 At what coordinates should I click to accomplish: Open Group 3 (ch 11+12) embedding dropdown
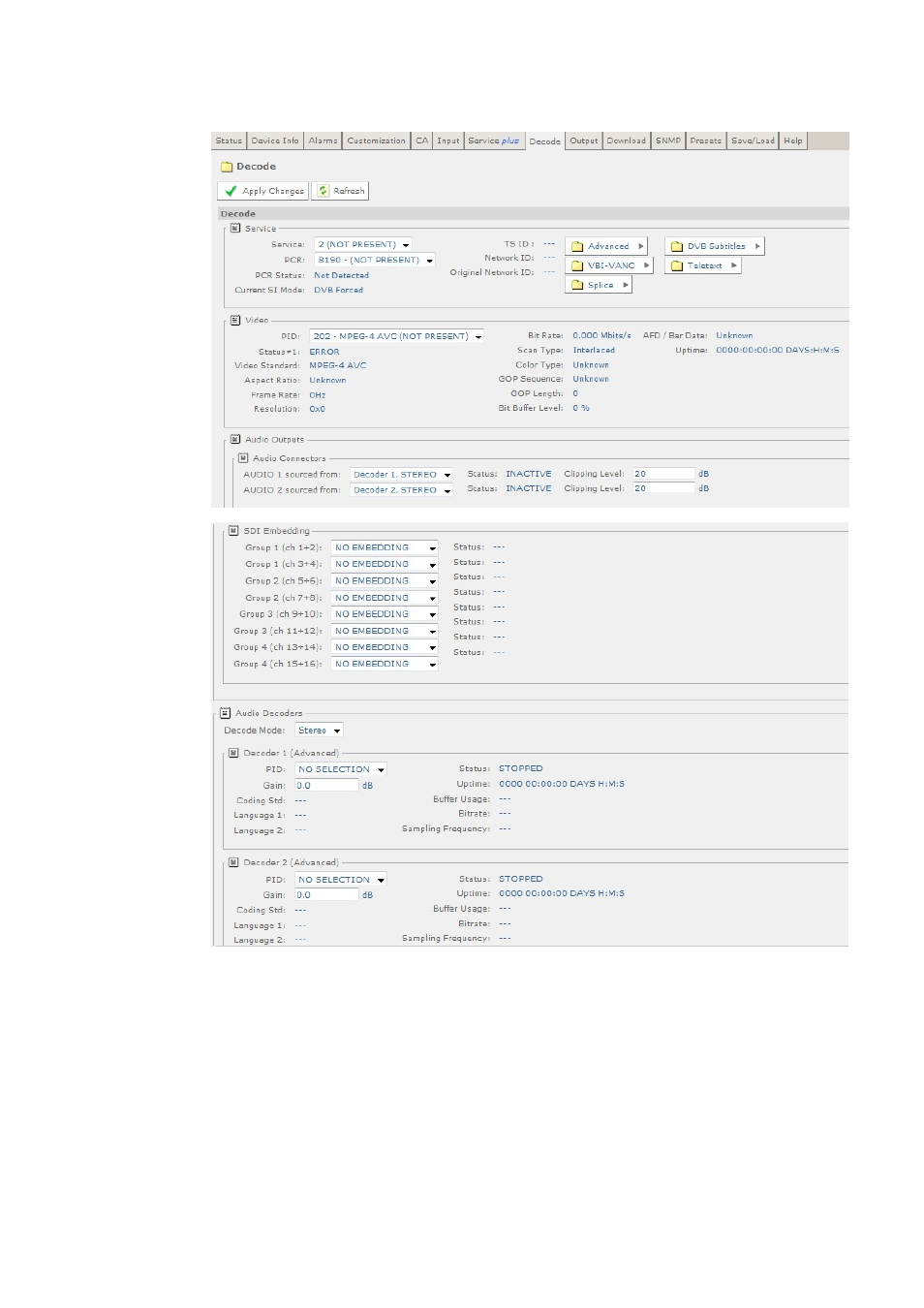(385, 631)
